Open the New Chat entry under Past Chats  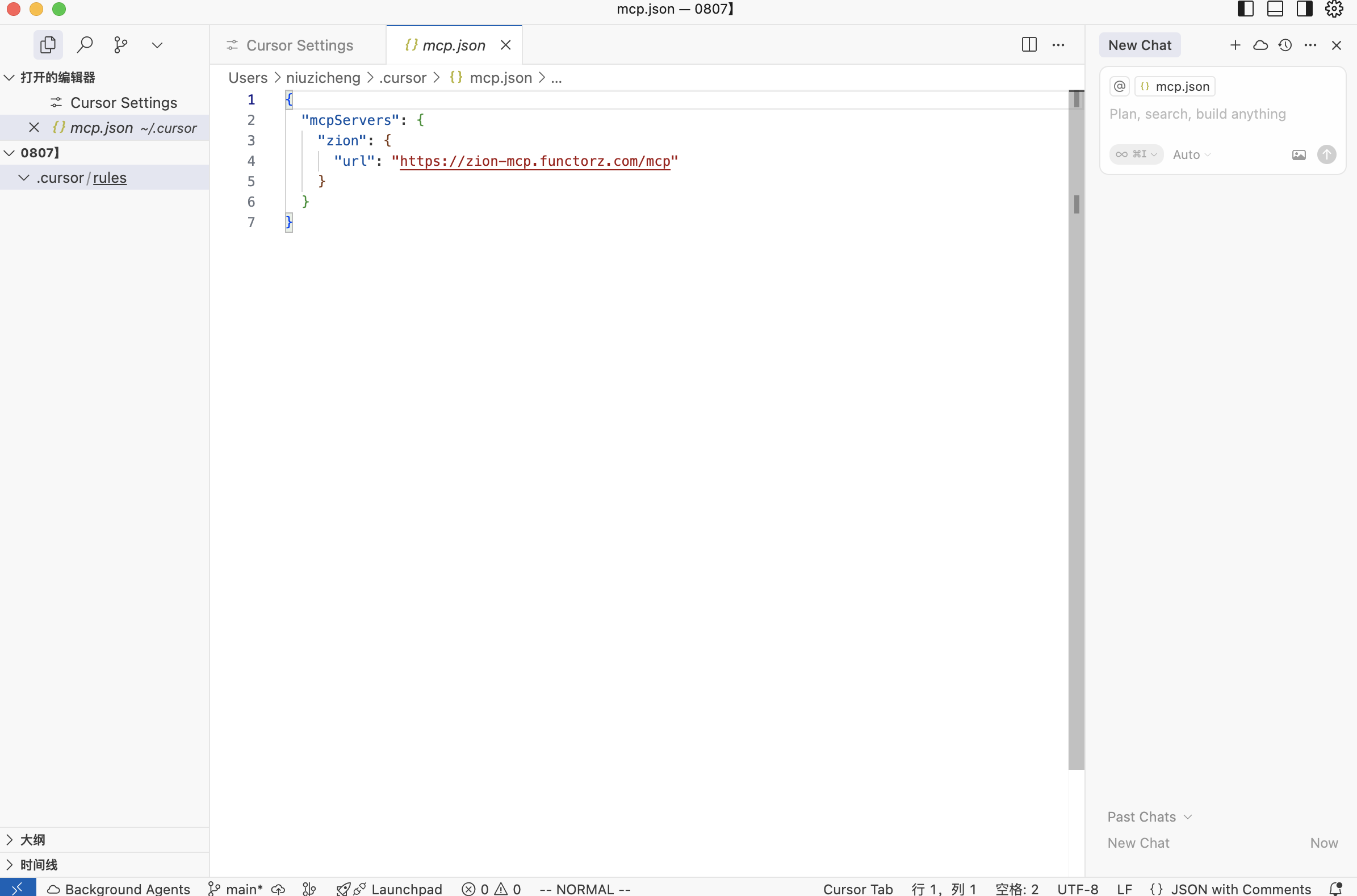pyautogui.click(x=1223, y=843)
